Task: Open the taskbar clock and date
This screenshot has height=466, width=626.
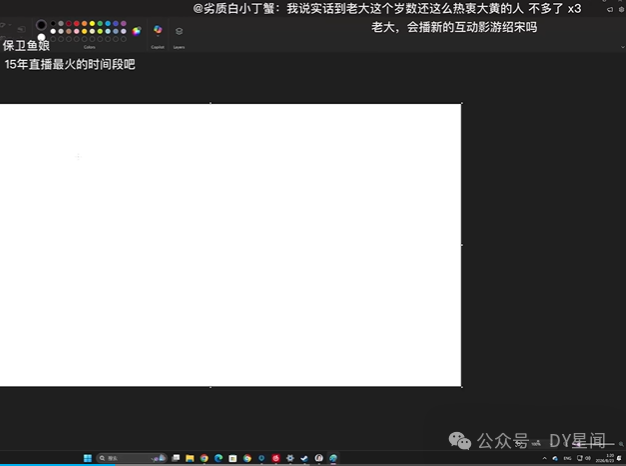Action: point(604,458)
